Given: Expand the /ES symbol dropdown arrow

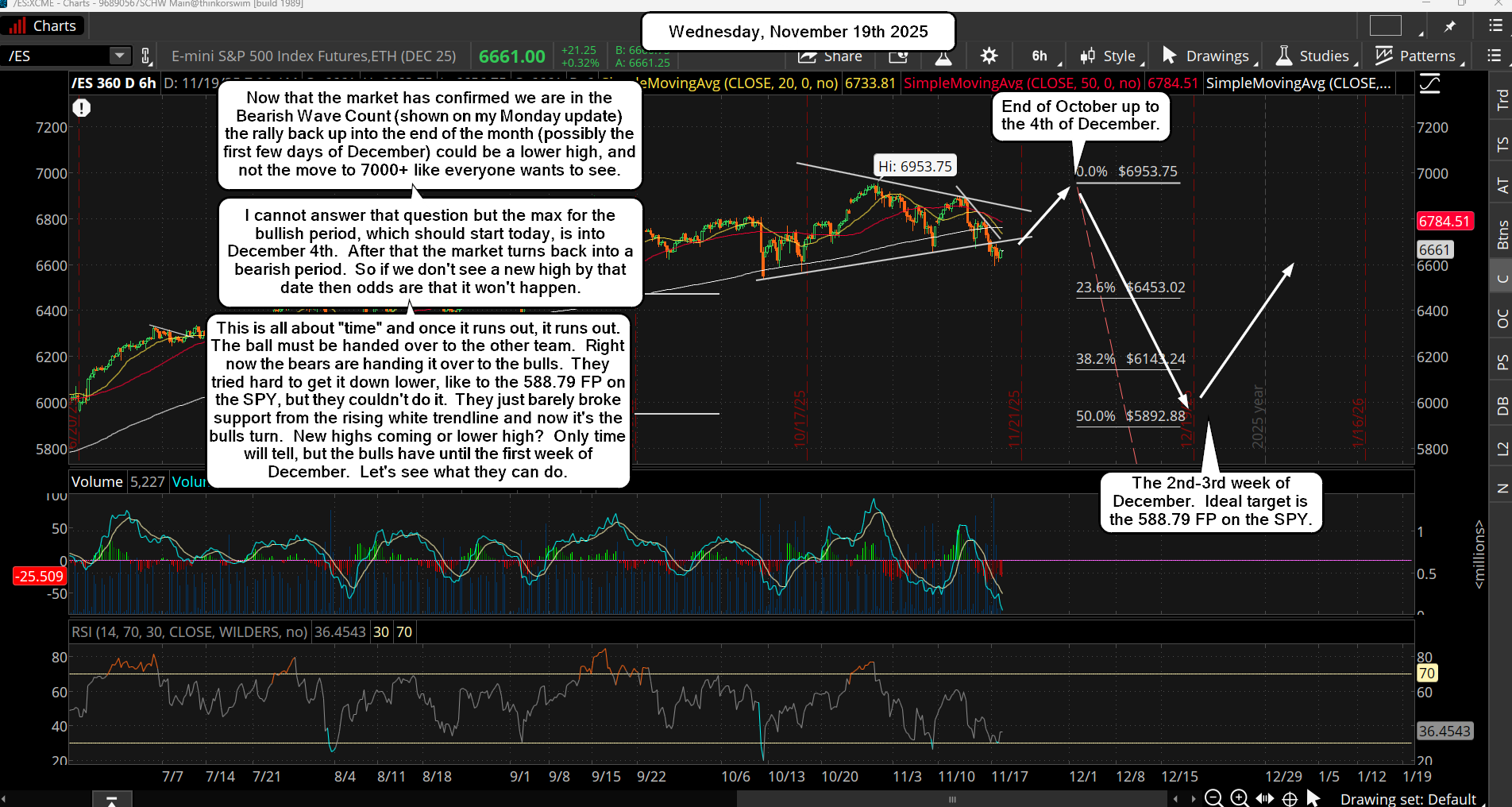Looking at the screenshot, I should (119, 56).
